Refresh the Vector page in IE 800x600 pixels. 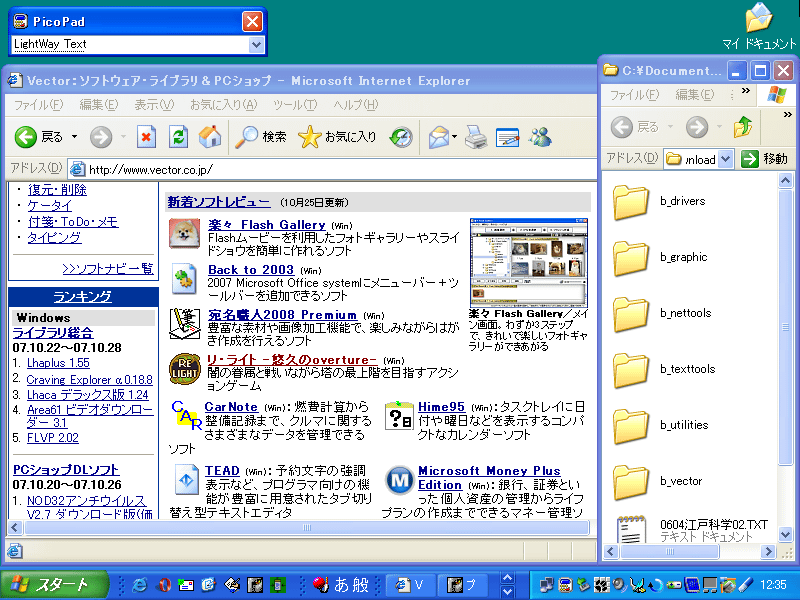click(x=178, y=137)
